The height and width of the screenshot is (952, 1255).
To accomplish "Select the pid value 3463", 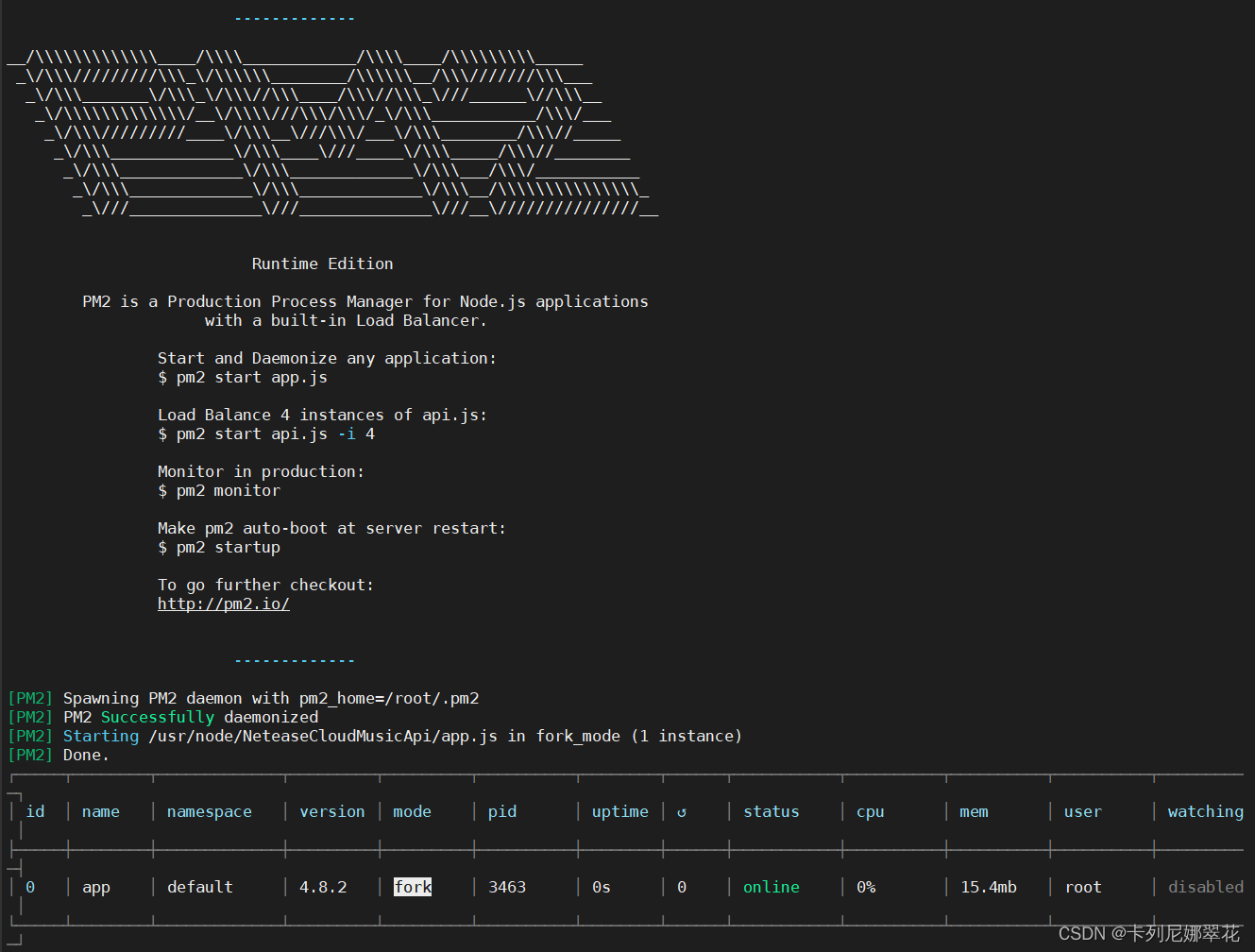I will [507, 887].
